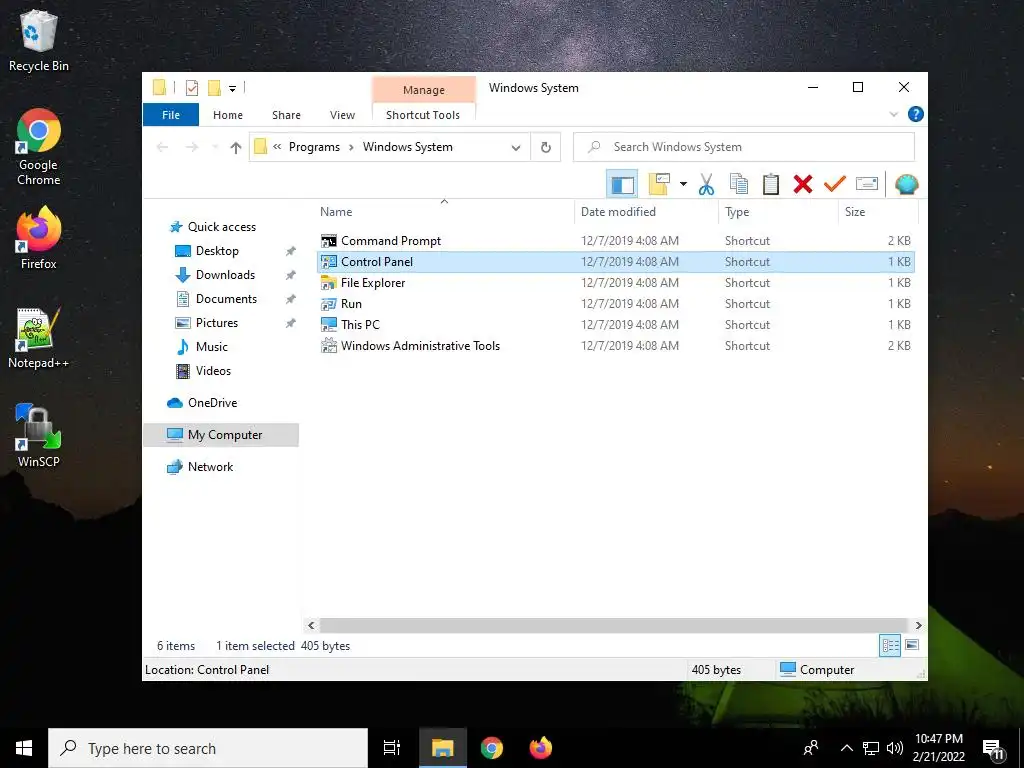Switch to large thumbnails view icon

coord(912,645)
